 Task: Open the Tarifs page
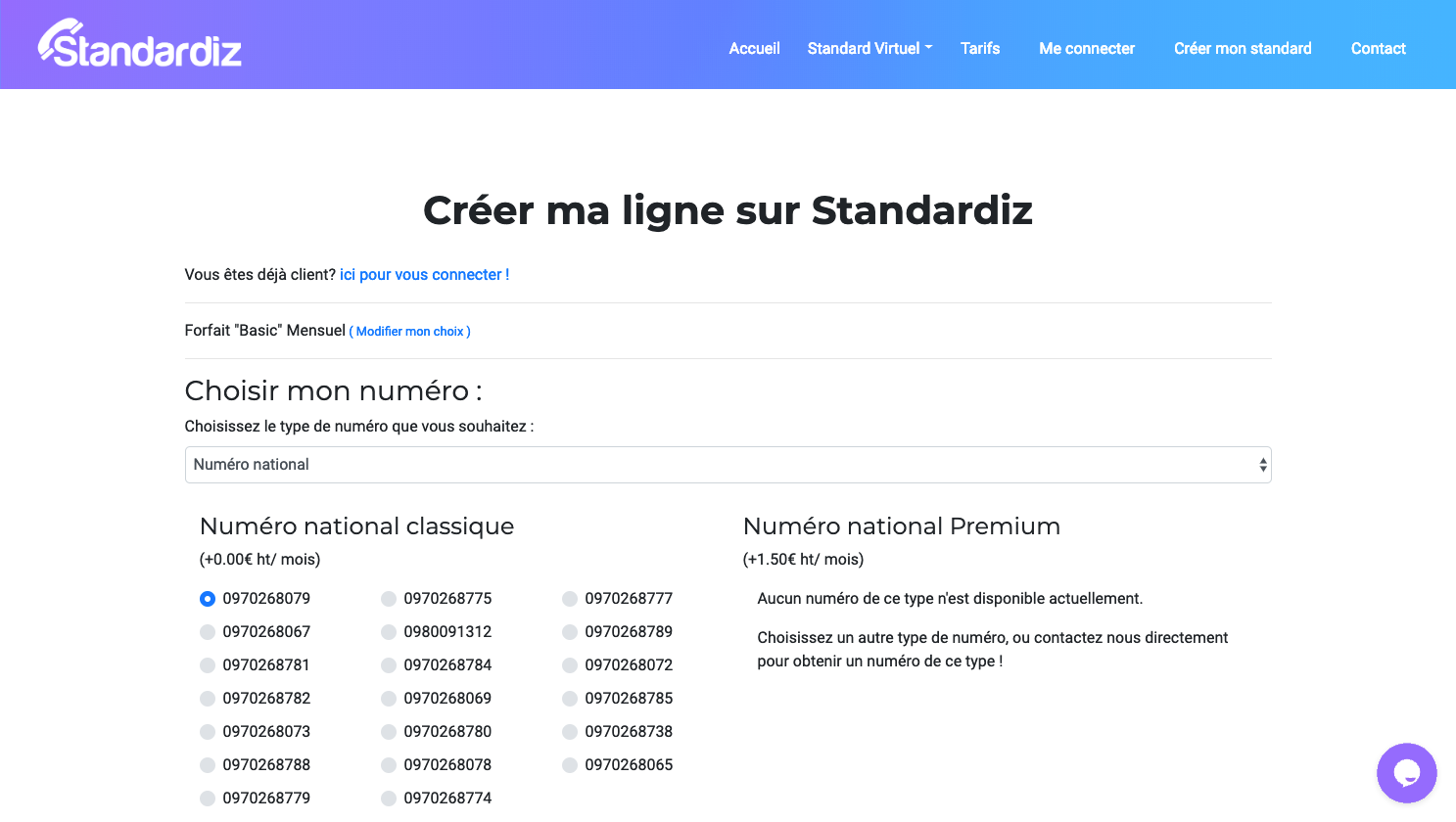pyautogui.click(x=980, y=48)
